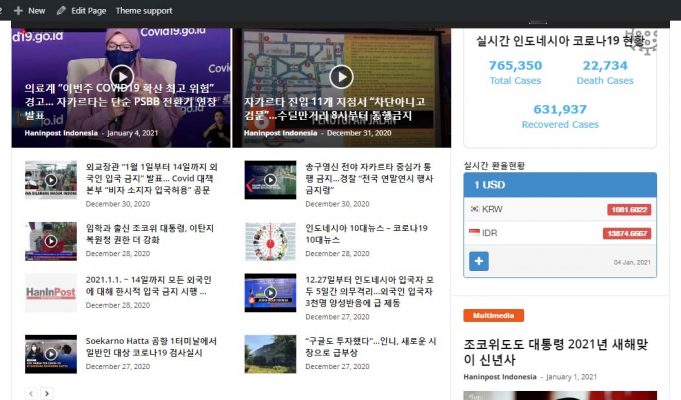Click the IDR exchange rate value badge
The height and width of the screenshot is (400, 681).
coord(627,233)
